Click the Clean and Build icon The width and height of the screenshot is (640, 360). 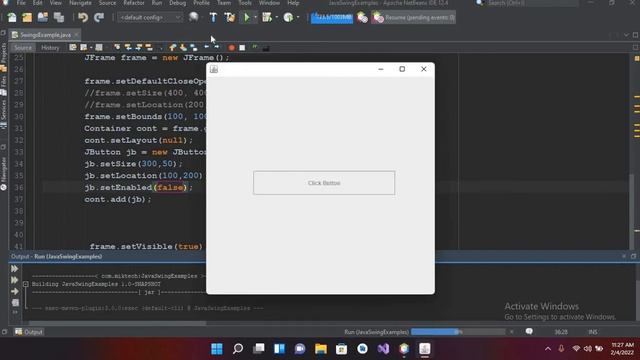(x=230, y=17)
